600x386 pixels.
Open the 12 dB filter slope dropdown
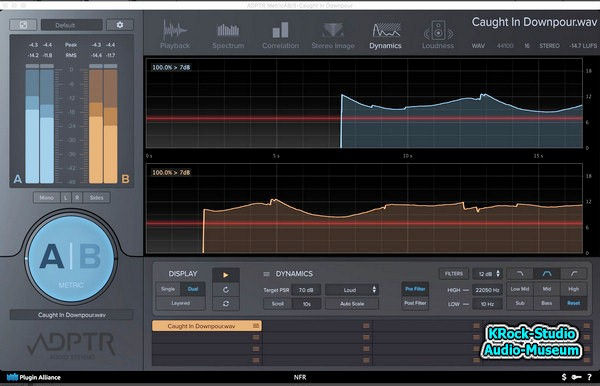(x=488, y=274)
